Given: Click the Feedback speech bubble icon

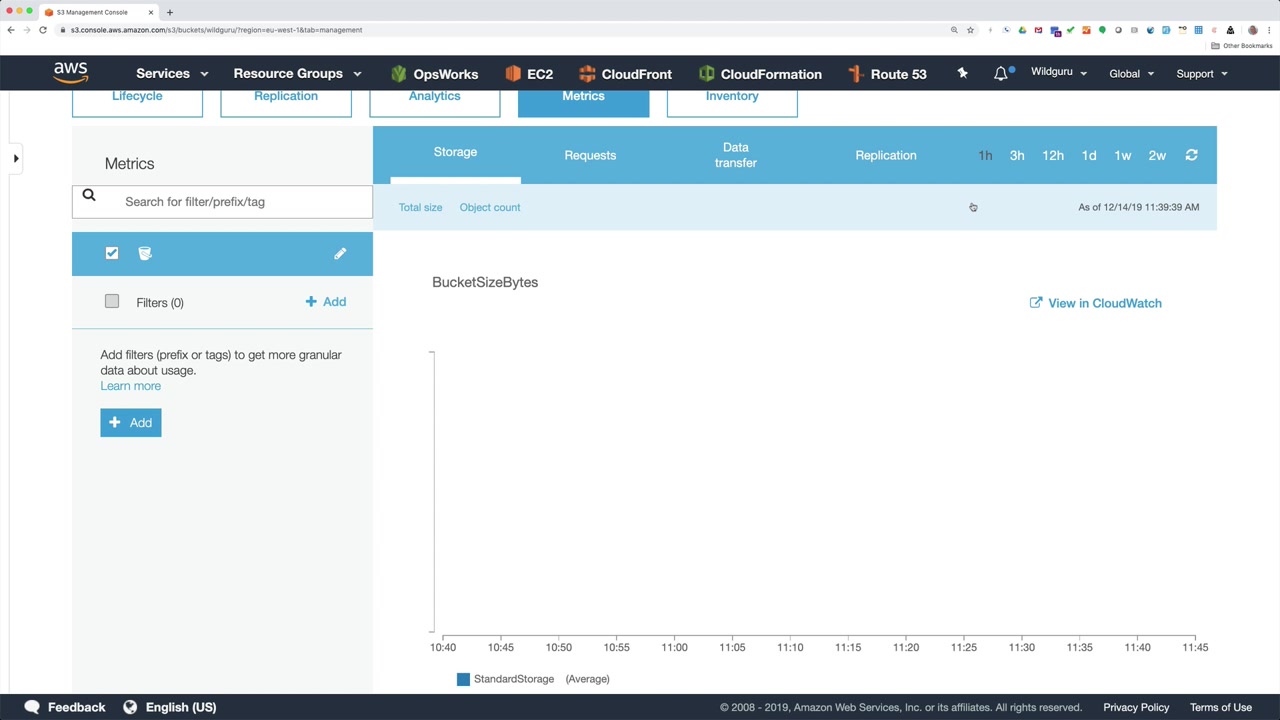Looking at the screenshot, I should pos(32,707).
